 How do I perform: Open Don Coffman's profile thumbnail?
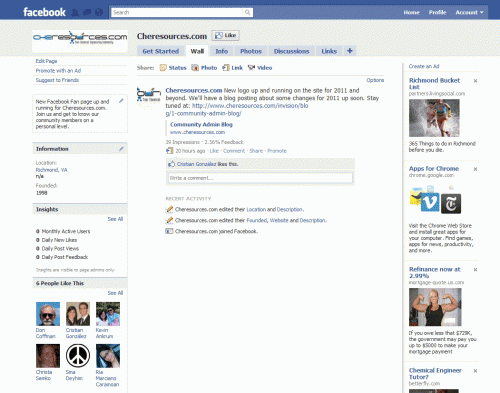click(x=48, y=314)
